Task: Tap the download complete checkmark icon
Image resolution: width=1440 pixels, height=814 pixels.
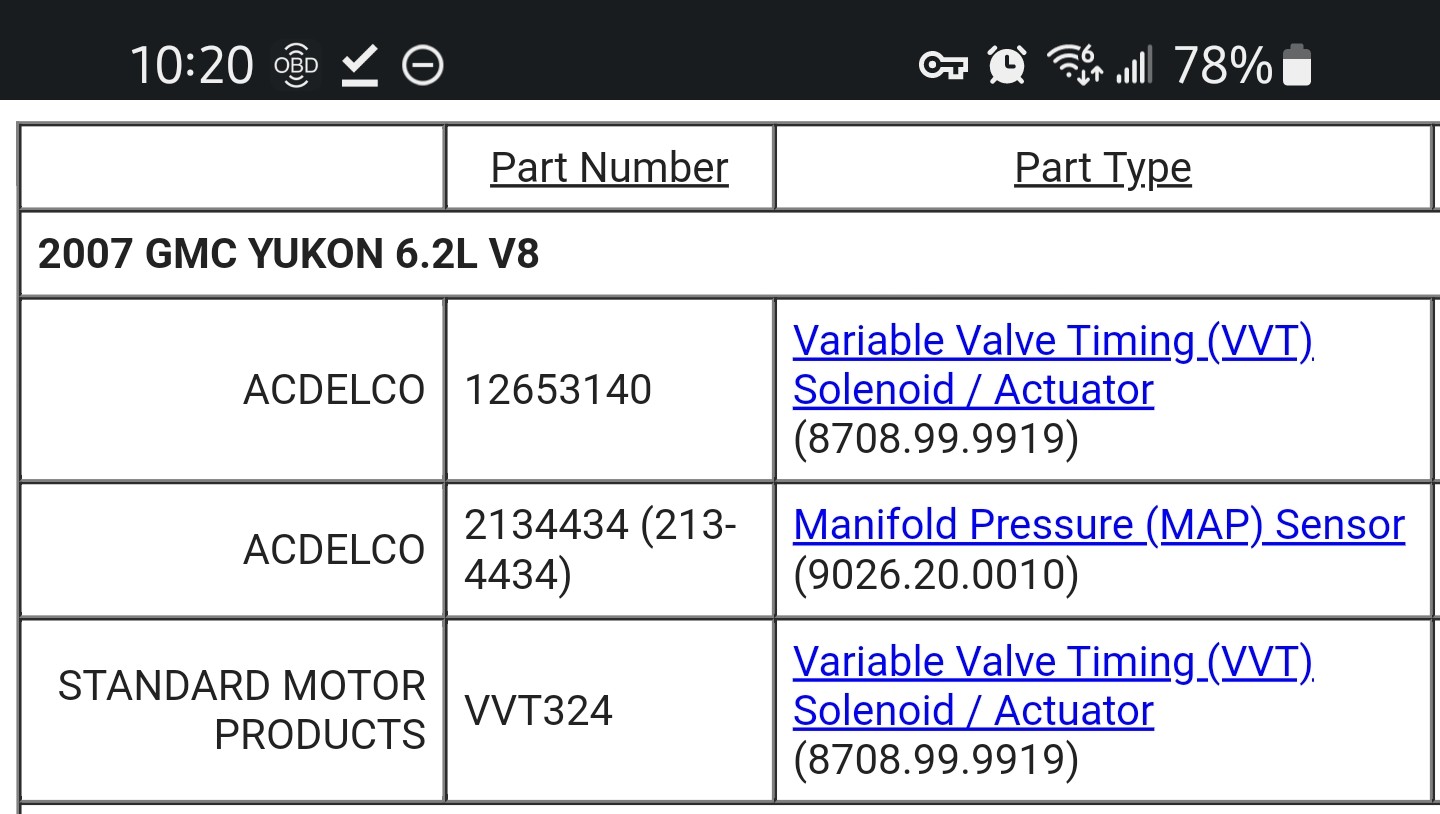Action: click(x=359, y=67)
